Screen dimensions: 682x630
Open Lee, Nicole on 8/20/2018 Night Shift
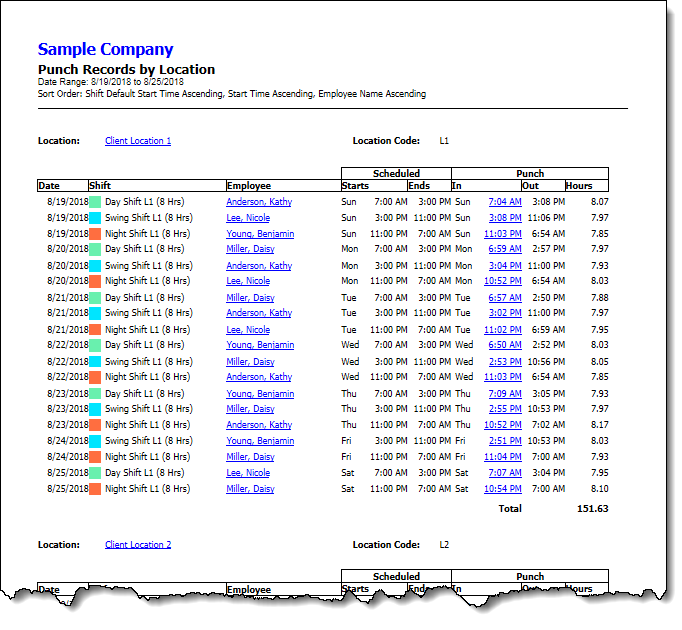(248, 281)
